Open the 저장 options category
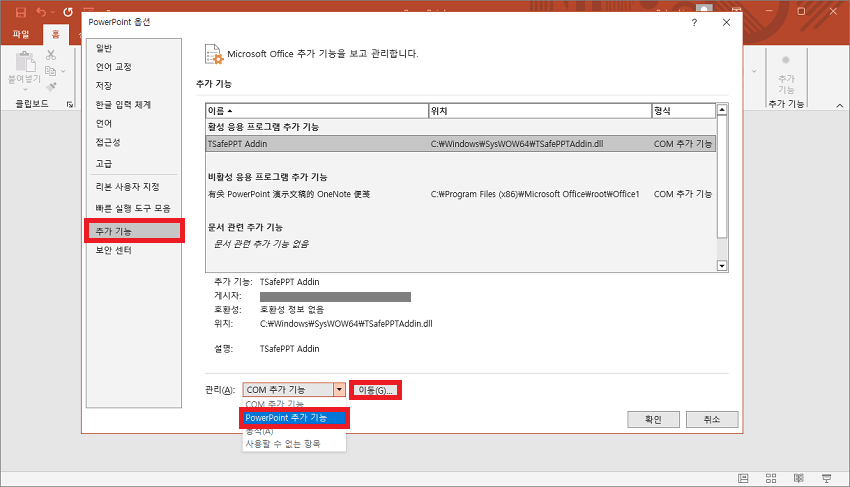 134,86
